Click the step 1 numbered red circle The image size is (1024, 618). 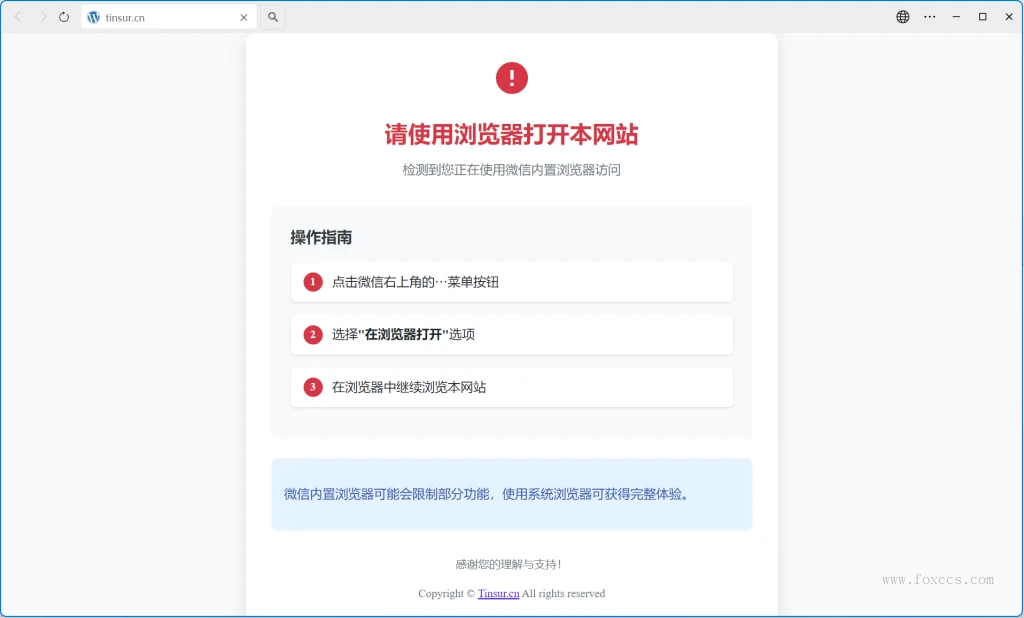pos(311,282)
